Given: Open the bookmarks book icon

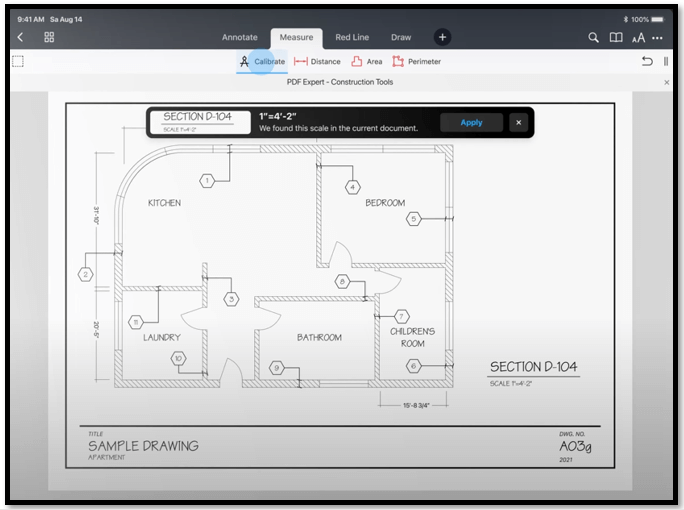Looking at the screenshot, I should click(616, 38).
